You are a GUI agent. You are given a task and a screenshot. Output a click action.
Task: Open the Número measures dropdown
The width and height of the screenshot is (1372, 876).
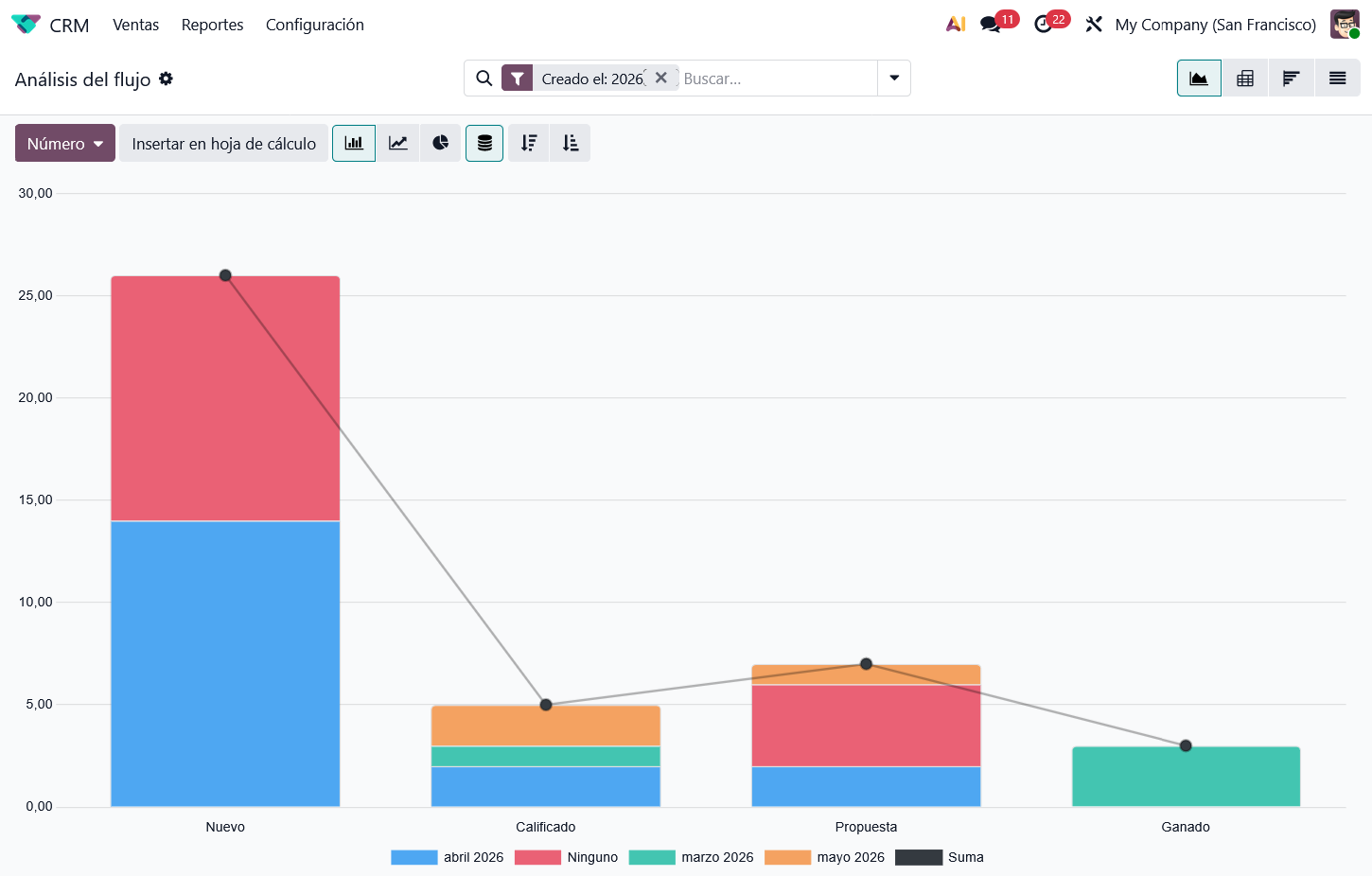65,143
